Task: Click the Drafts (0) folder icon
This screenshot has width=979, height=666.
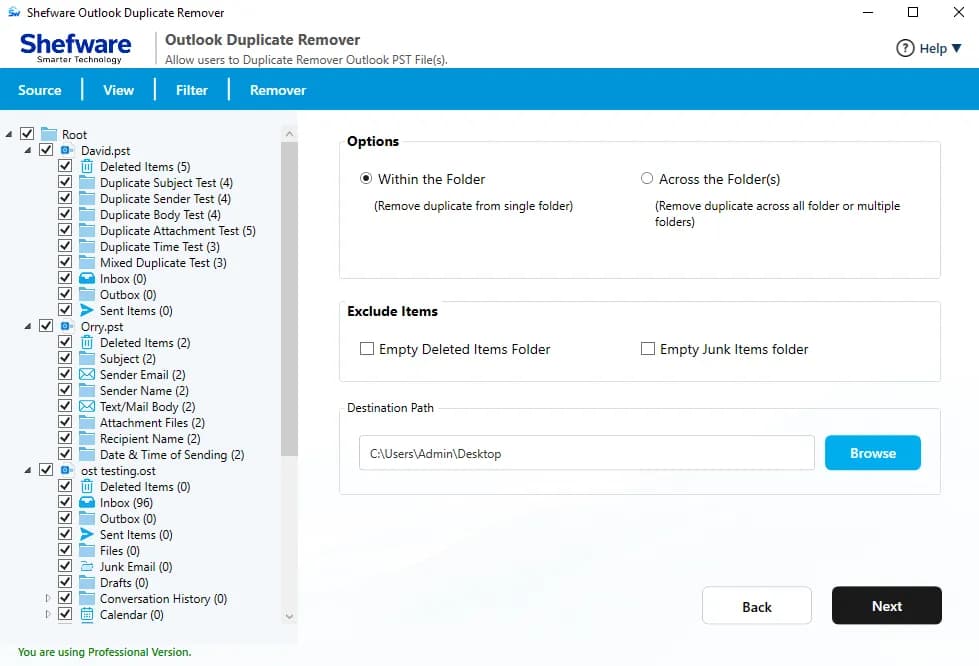Action: click(87, 582)
